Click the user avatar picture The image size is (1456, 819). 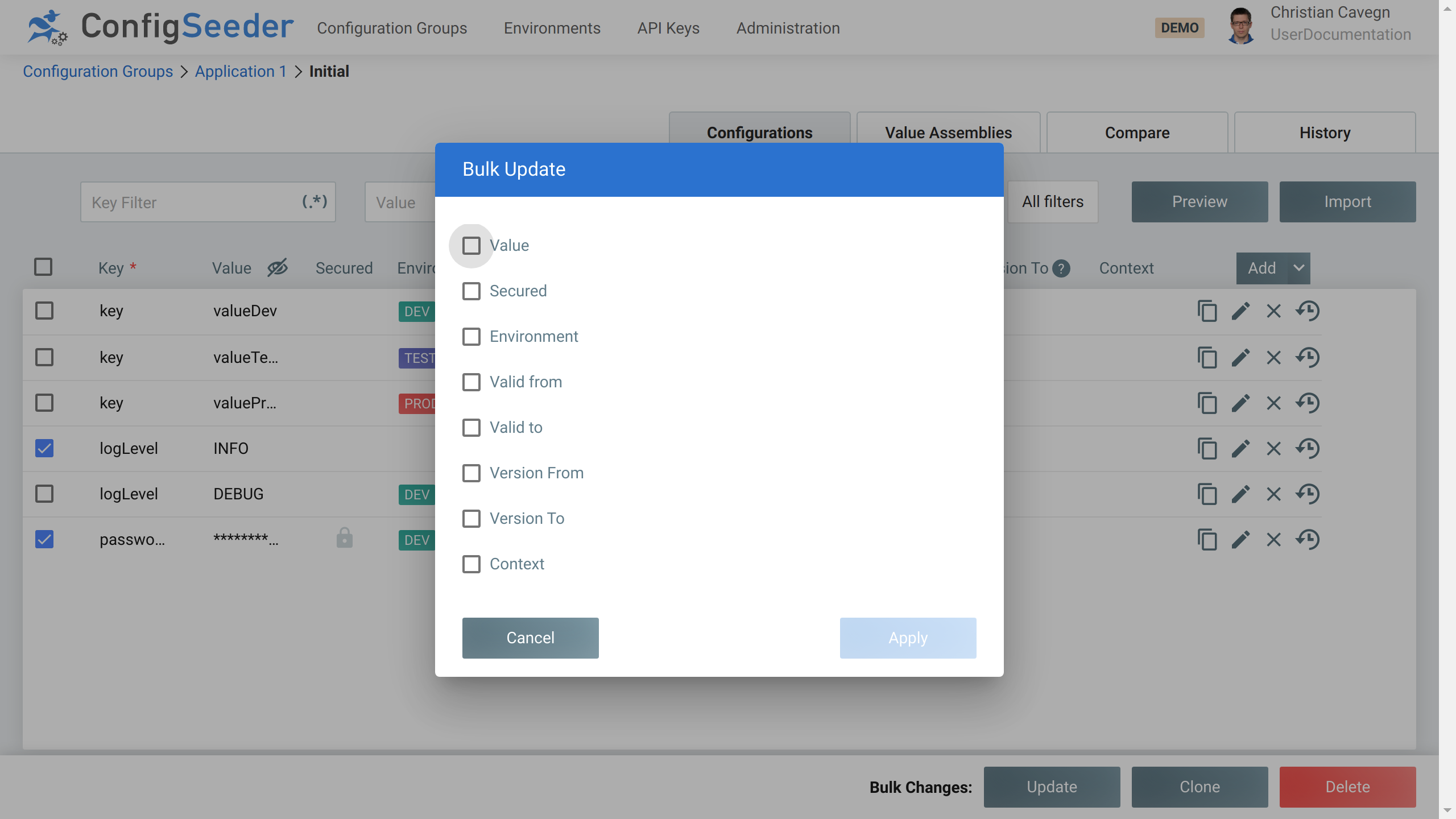coord(1241,26)
